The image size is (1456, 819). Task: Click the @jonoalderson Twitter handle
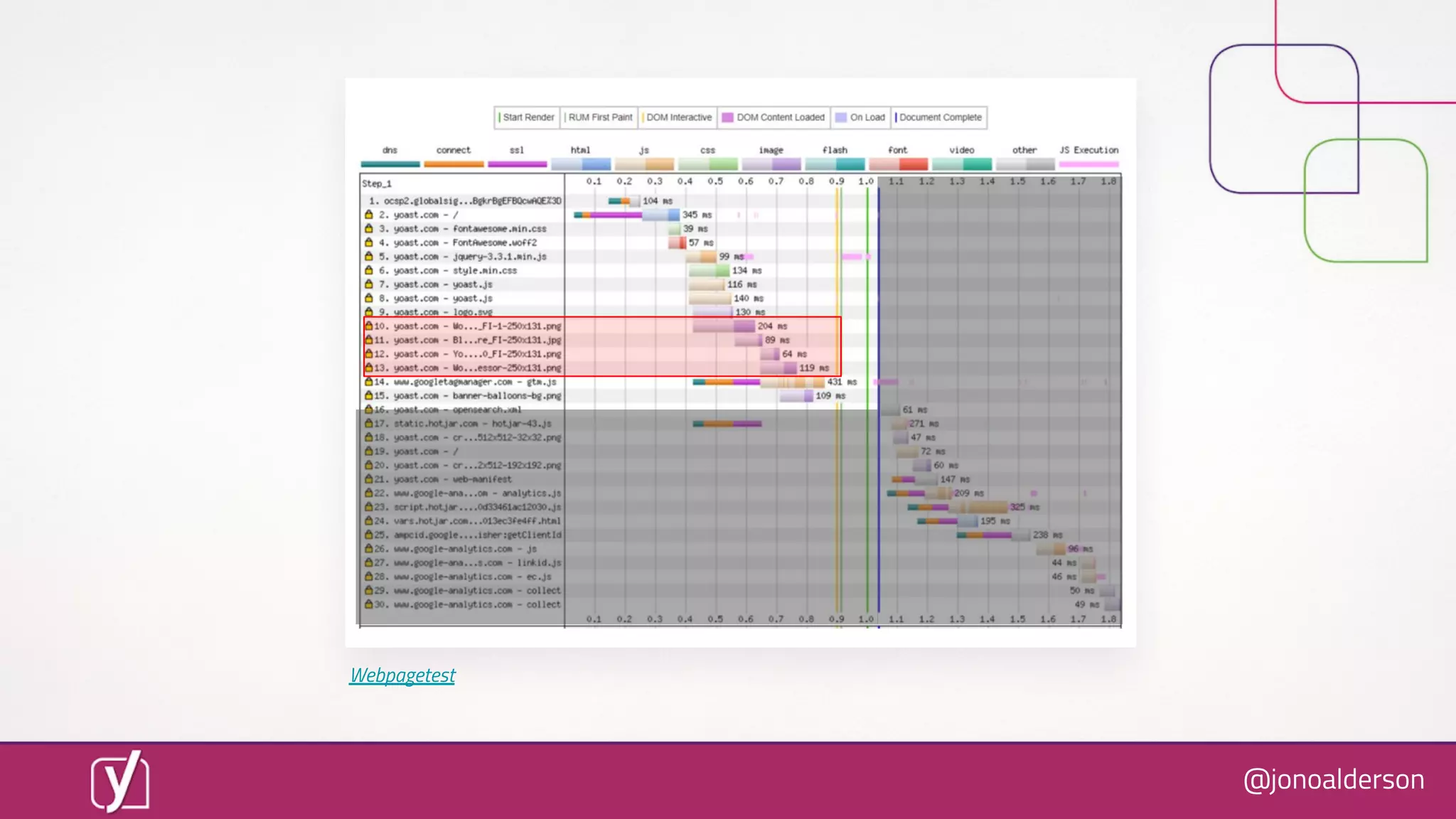[x=1333, y=780]
